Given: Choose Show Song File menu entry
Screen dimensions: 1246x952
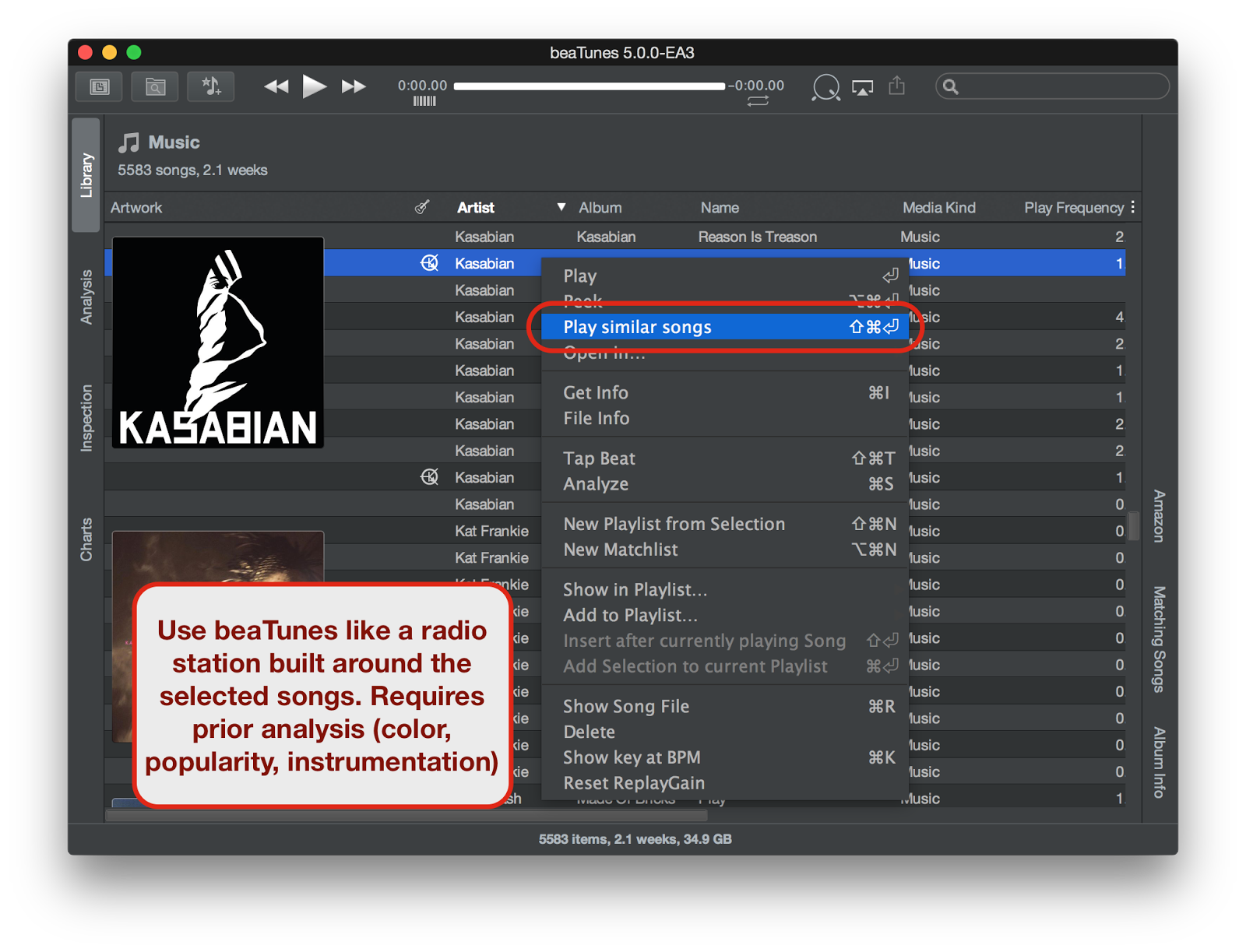Looking at the screenshot, I should click(x=724, y=707).
